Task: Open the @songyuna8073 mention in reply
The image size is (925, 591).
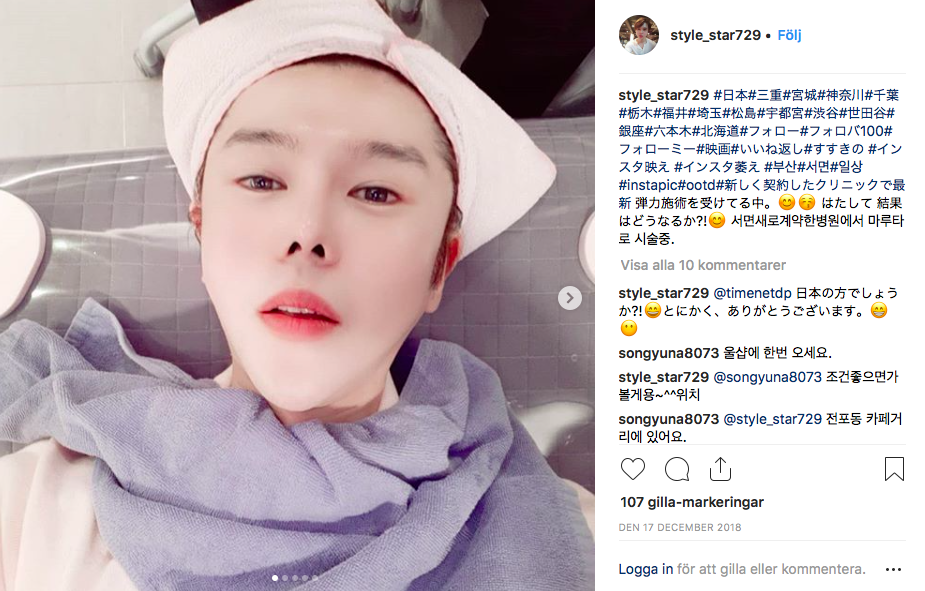Action: (767, 377)
